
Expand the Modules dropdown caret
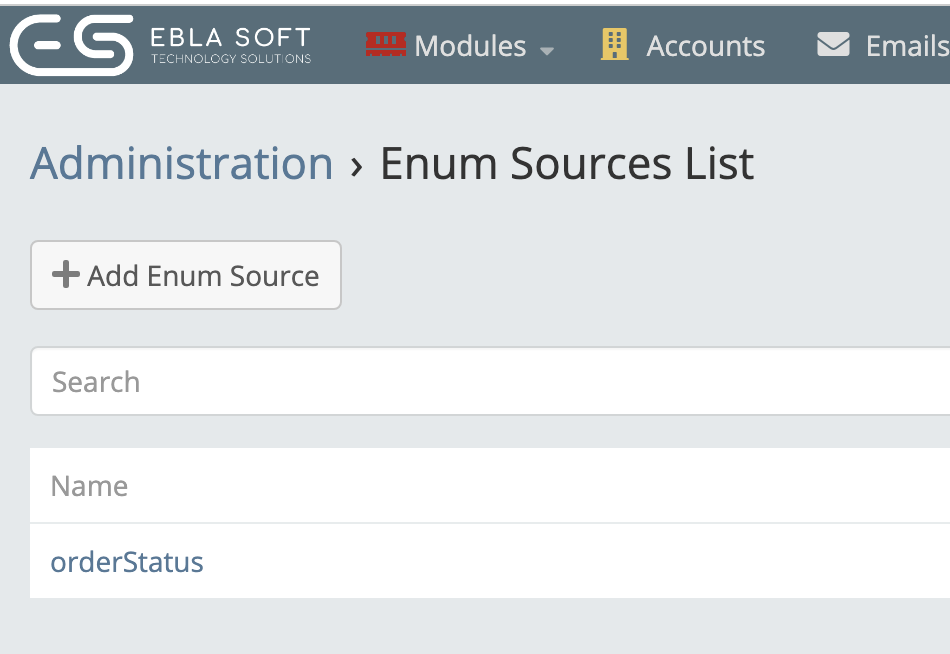tap(546, 52)
